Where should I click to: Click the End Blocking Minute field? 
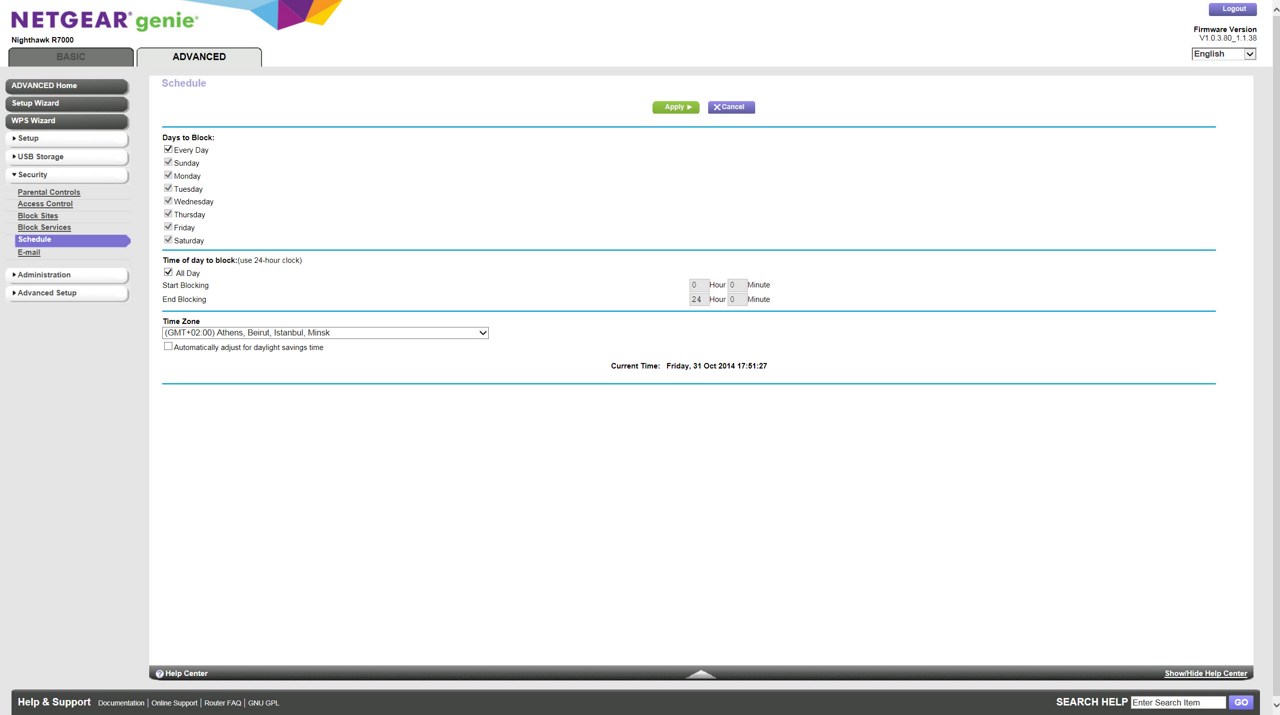tap(737, 299)
